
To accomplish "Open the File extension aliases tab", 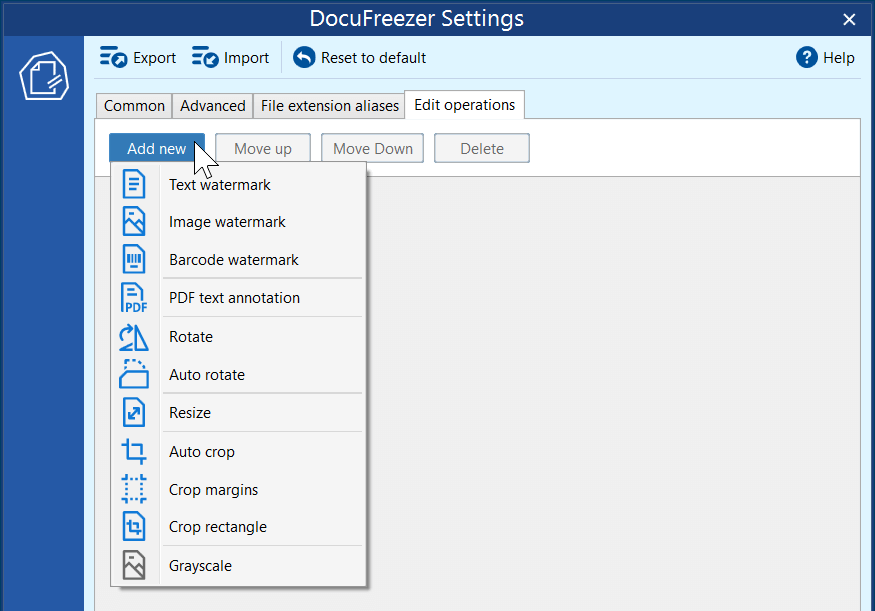I will pyautogui.click(x=328, y=105).
